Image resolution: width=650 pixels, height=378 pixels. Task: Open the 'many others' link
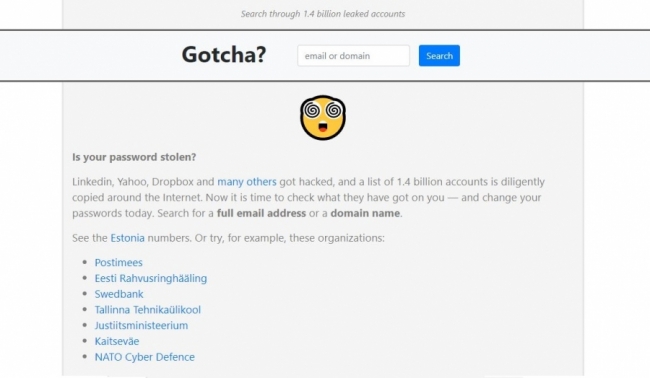[x=247, y=182]
